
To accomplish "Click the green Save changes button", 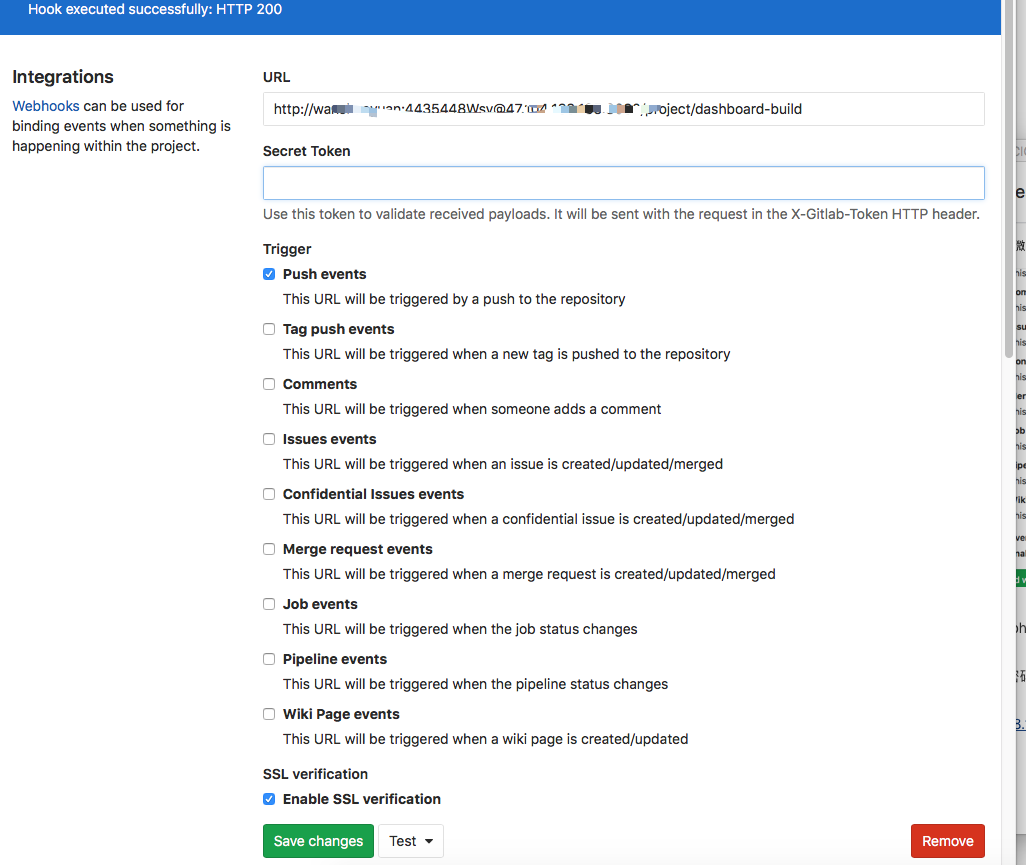I will (318, 841).
